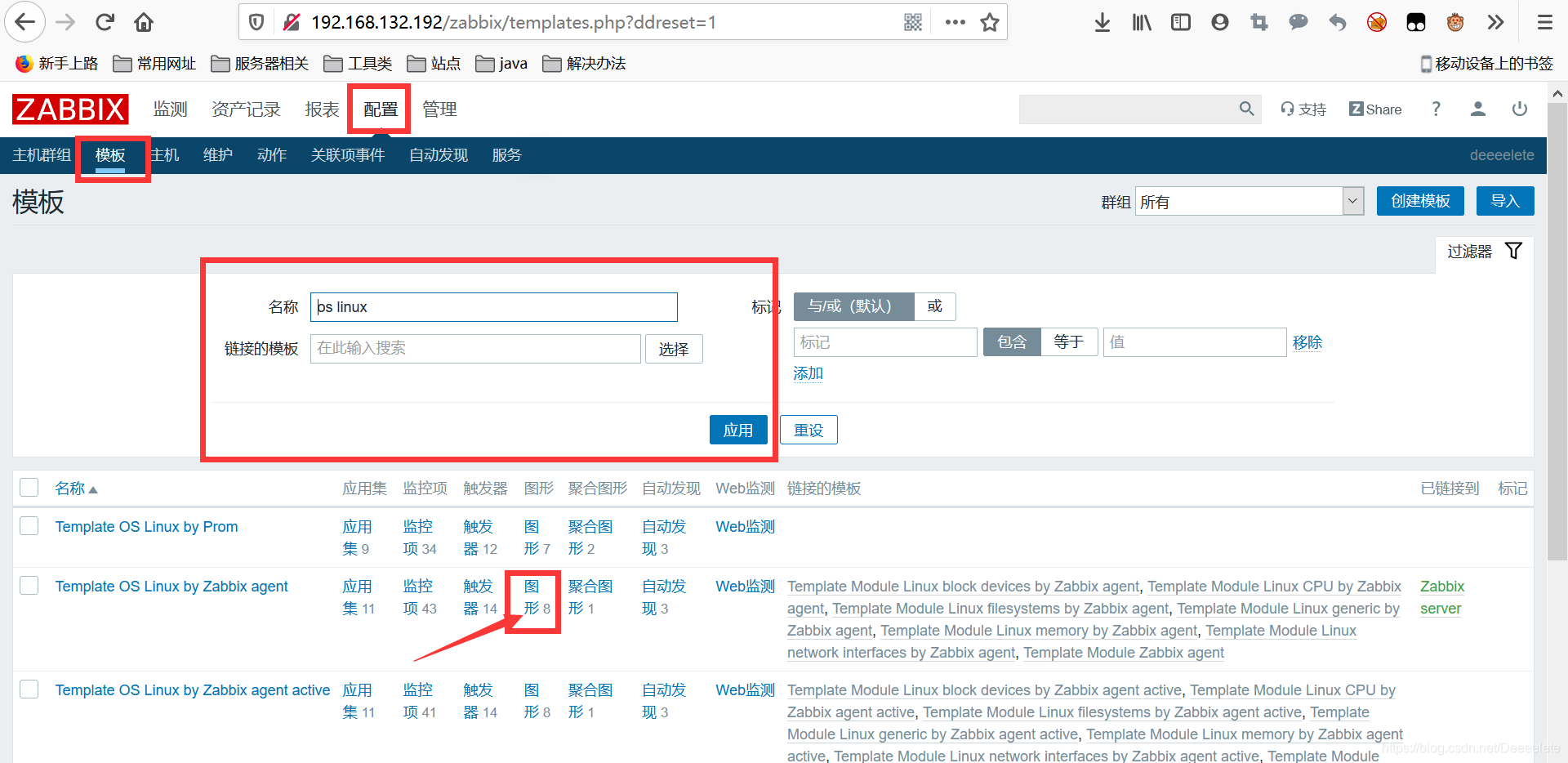Open the 管理 menu

(x=439, y=109)
